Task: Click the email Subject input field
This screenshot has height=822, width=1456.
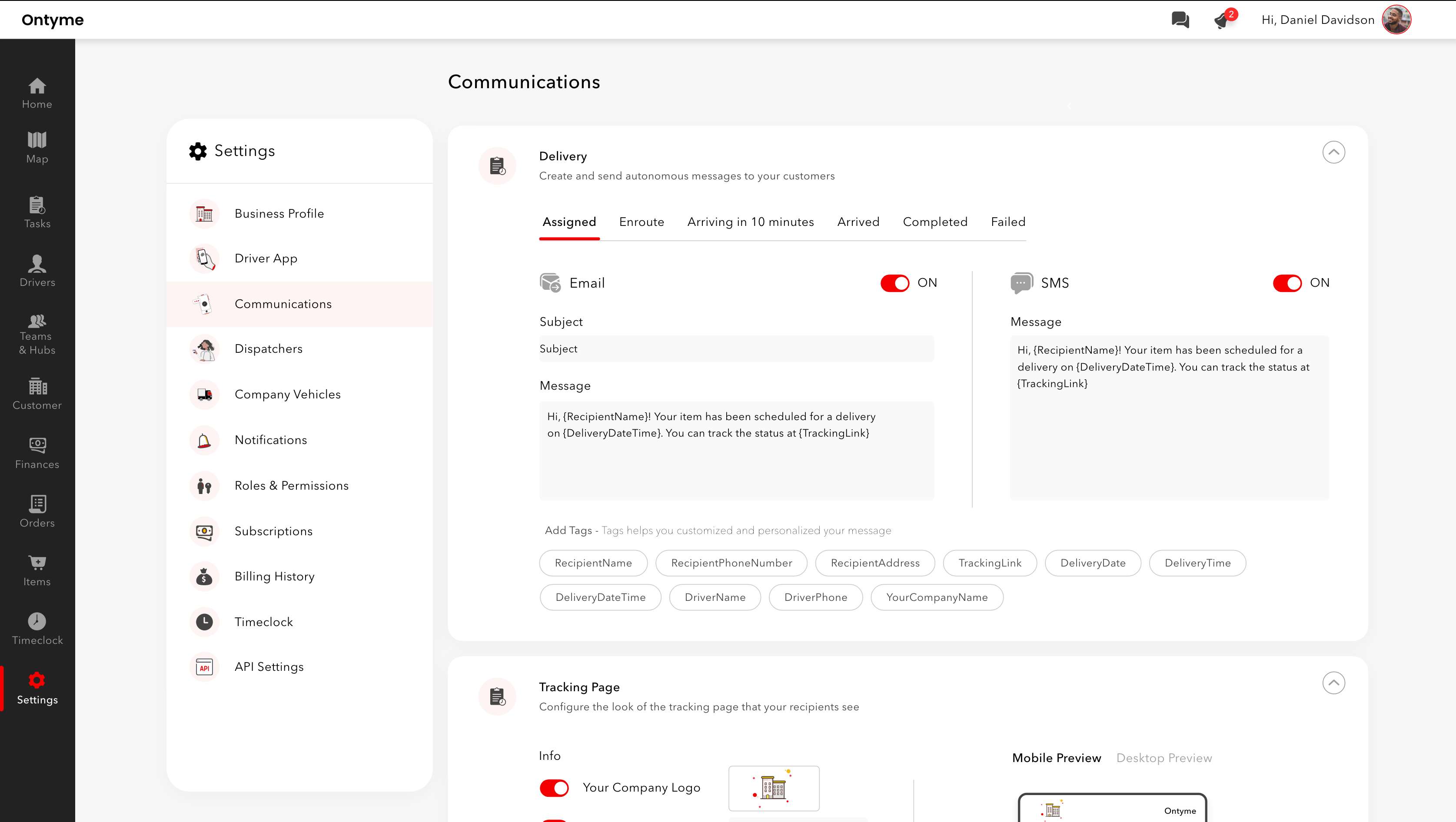Action: (736, 348)
